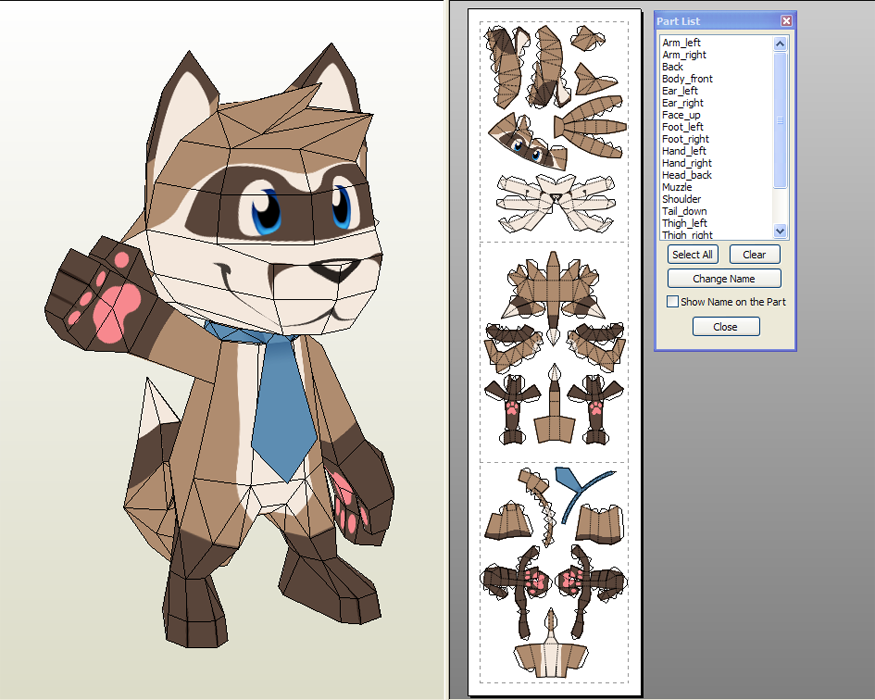Pick Head_back in the part list
875x700 pixels.
click(x=686, y=175)
